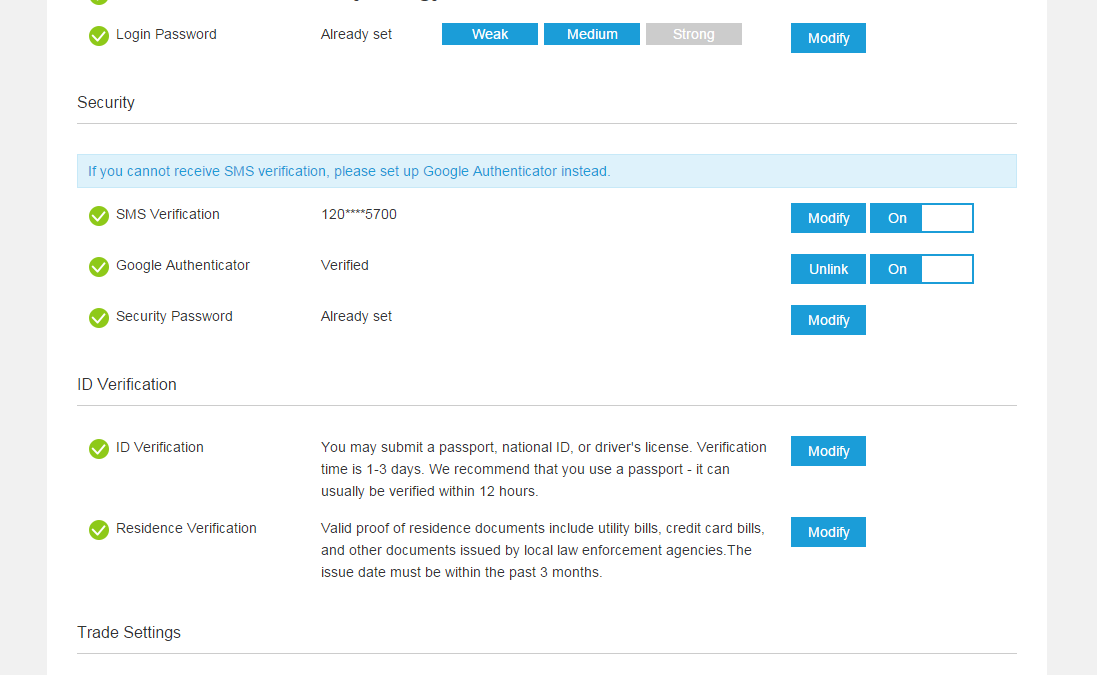Click the Medium password strength segment
Image resolution: width=1097 pixels, height=675 pixels.
click(x=592, y=34)
